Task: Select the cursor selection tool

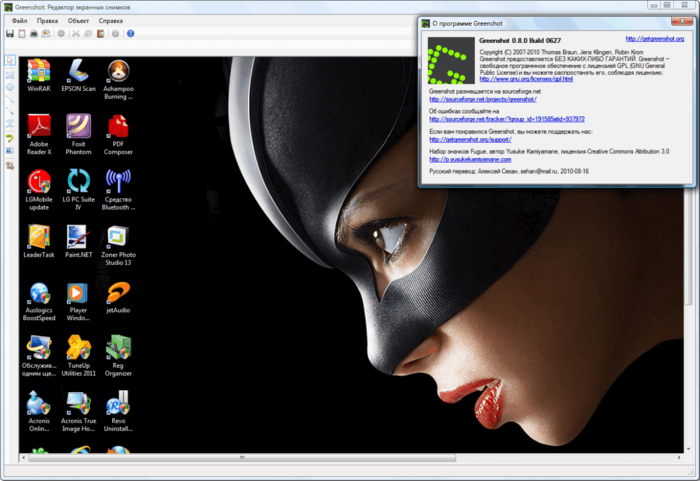Action: click(10, 60)
